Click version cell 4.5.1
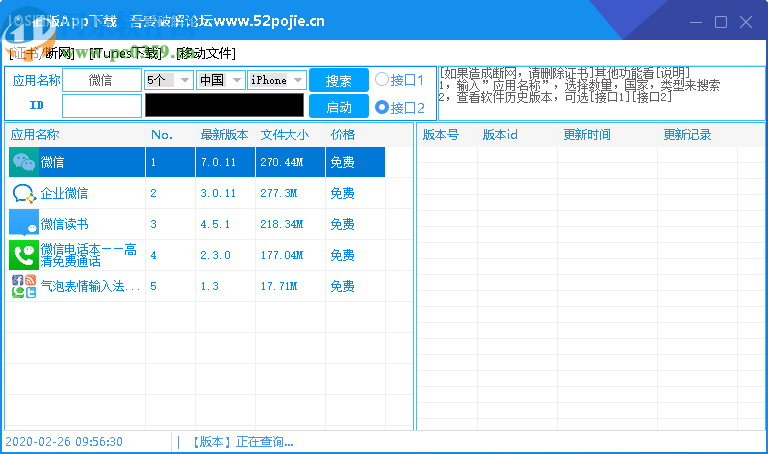This screenshot has height=454, width=768. (215, 224)
